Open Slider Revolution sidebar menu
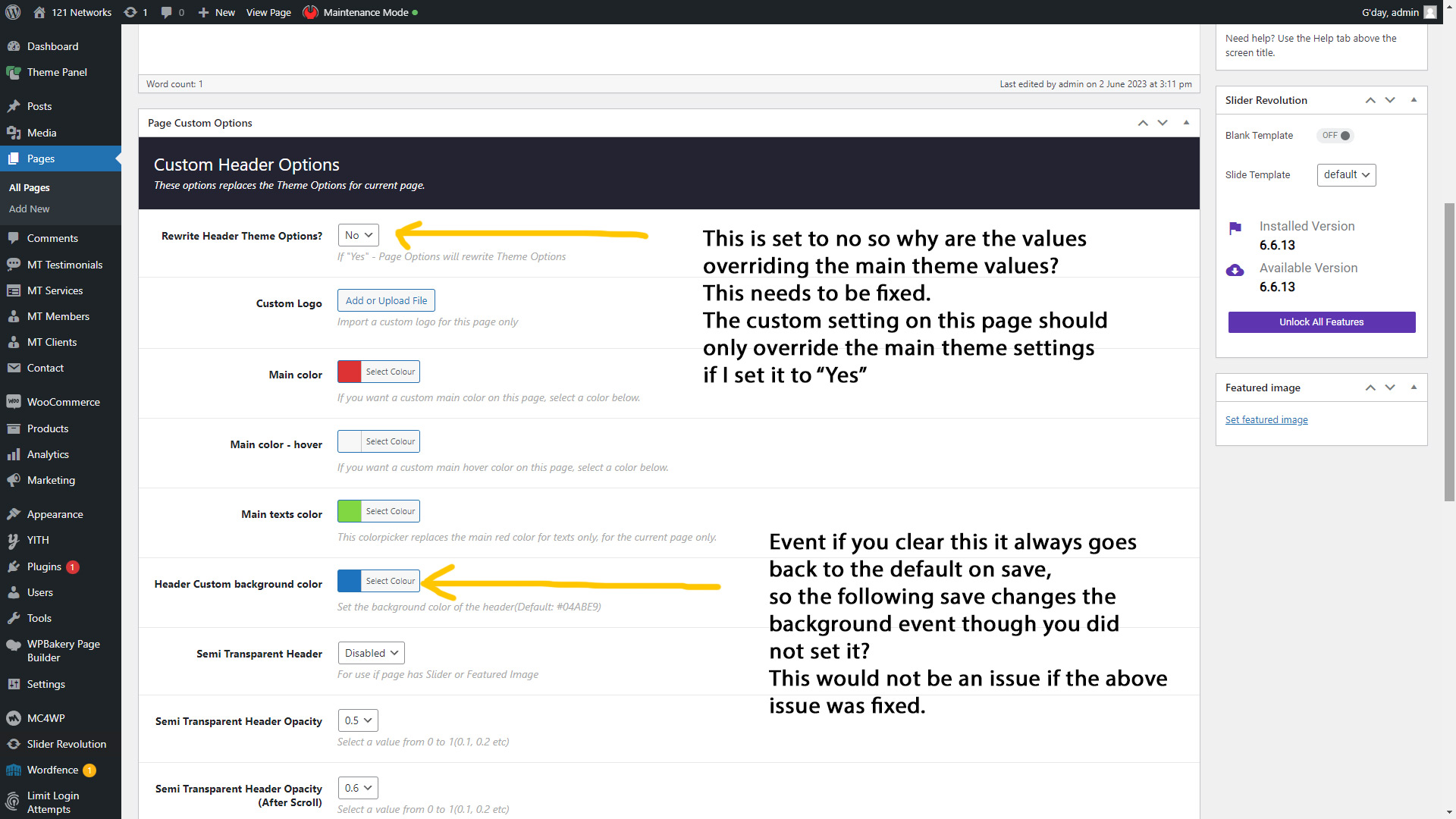This screenshot has width=1456, height=819. pyautogui.click(x=66, y=744)
